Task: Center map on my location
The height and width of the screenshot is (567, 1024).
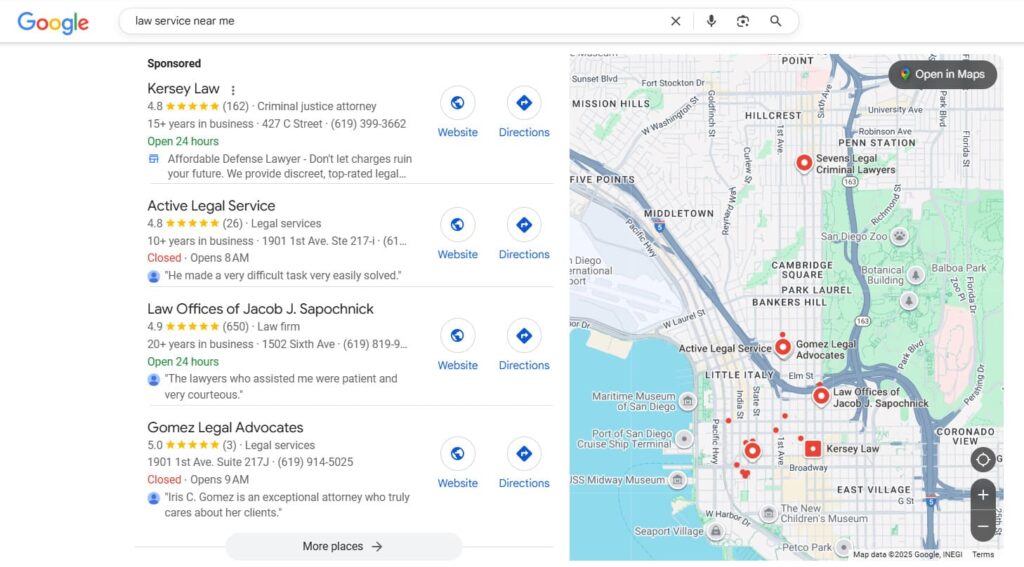Action: tap(983, 460)
